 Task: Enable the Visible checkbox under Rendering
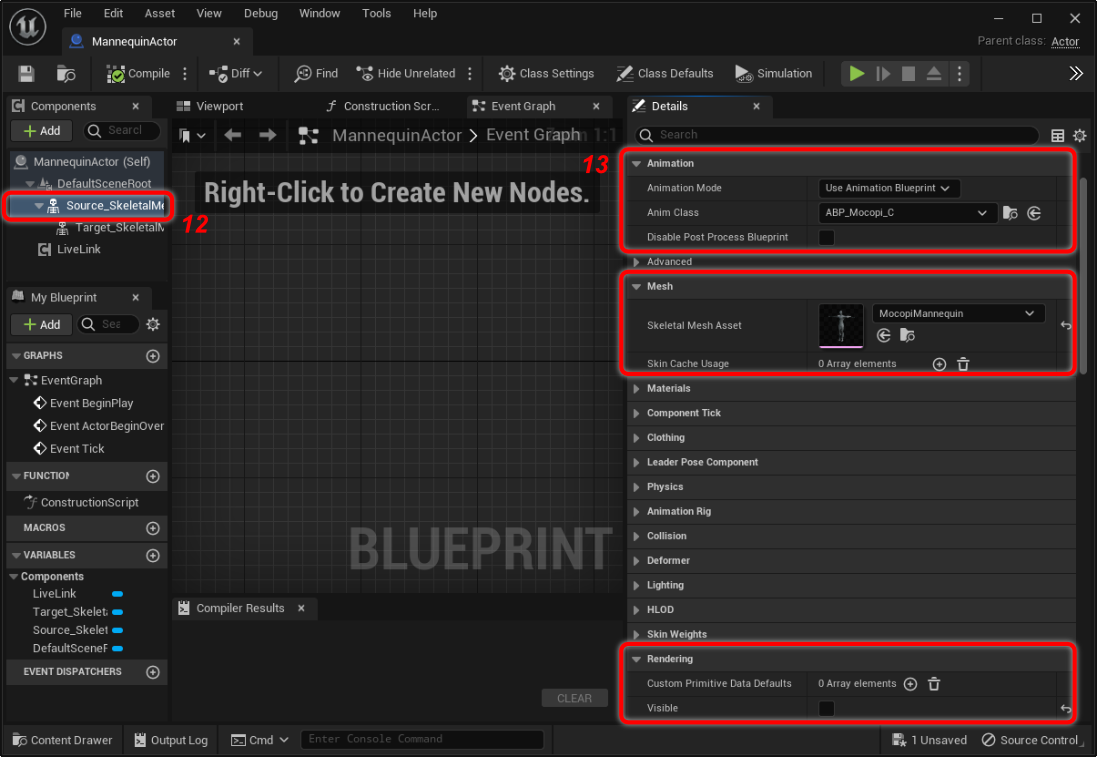coord(827,708)
